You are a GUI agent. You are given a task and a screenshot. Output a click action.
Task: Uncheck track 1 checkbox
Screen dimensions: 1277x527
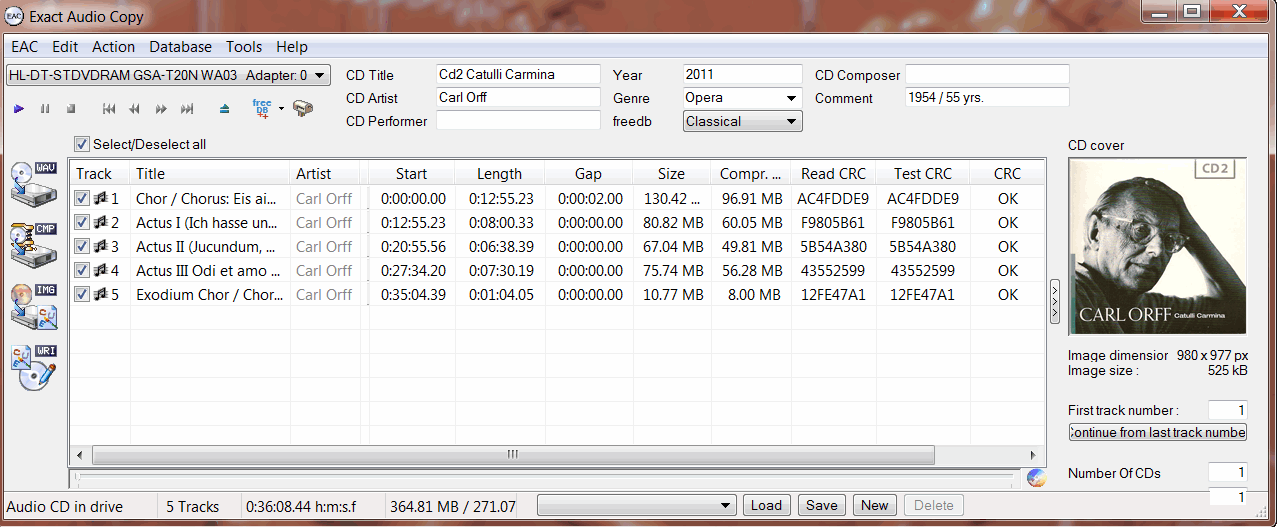(x=82, y=199)
